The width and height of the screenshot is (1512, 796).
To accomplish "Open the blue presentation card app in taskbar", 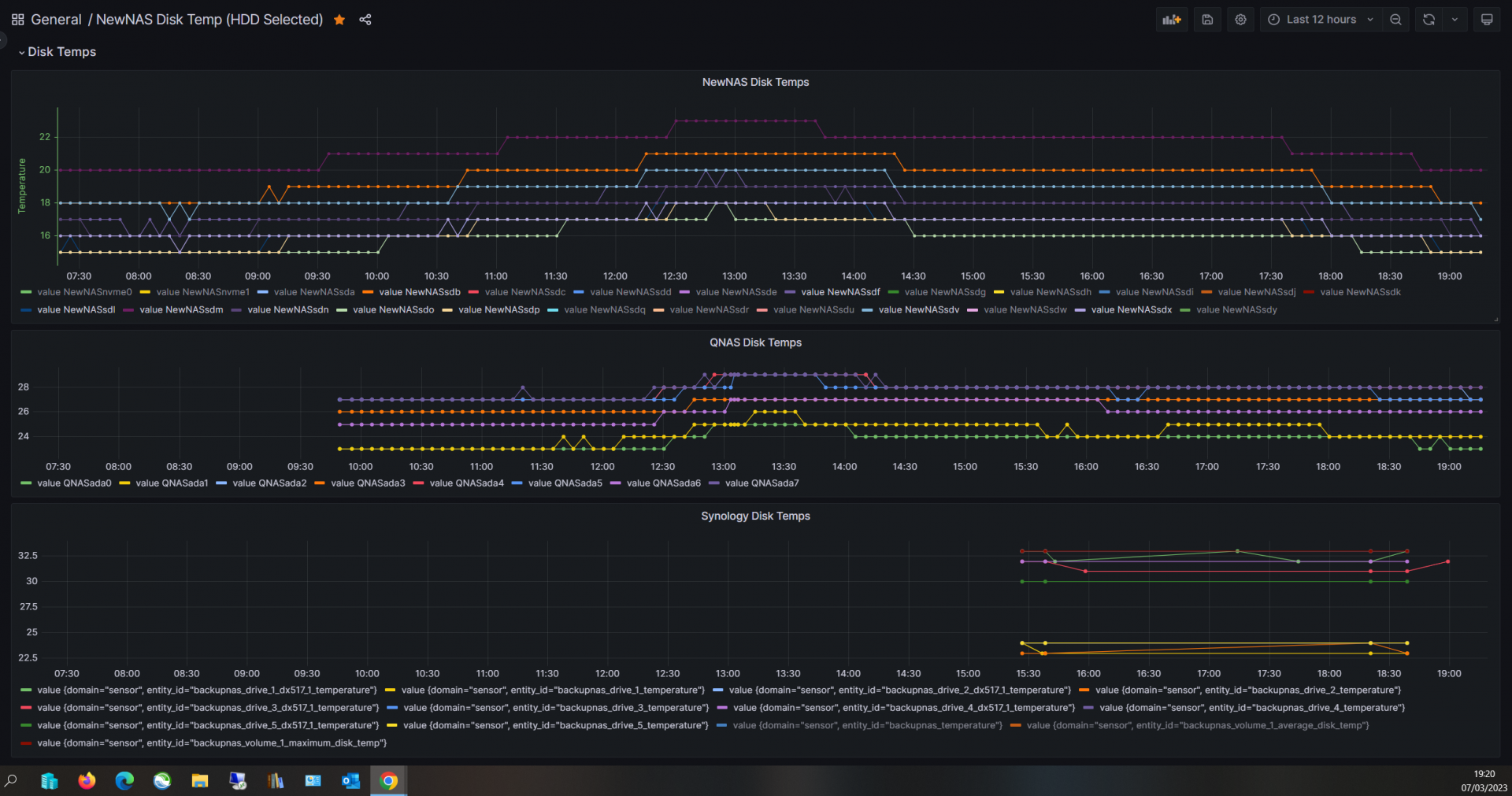I will pyautogui.click(x=313, y=781).
